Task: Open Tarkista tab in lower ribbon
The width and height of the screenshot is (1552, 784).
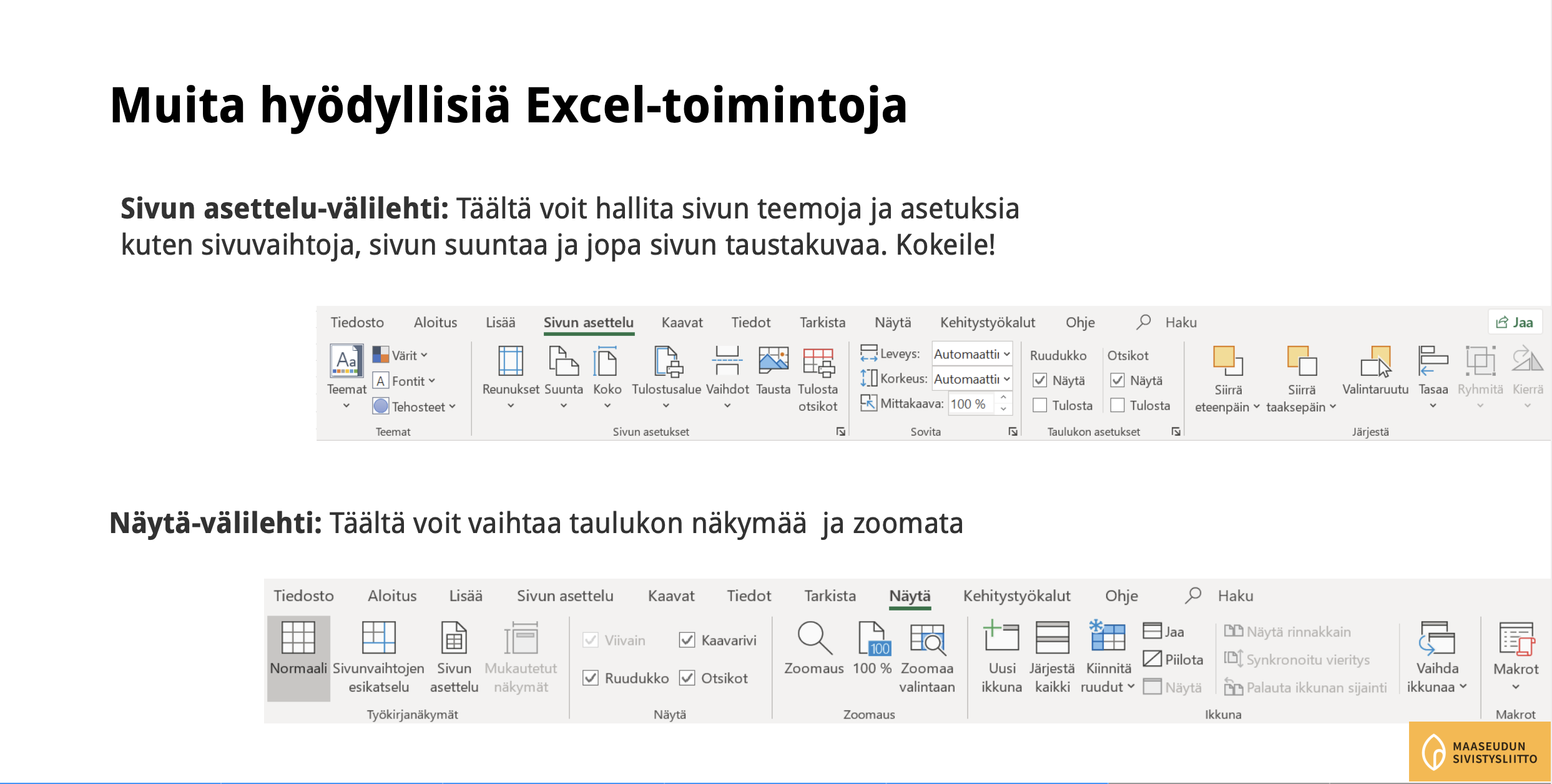Action: tap(830, 595)
